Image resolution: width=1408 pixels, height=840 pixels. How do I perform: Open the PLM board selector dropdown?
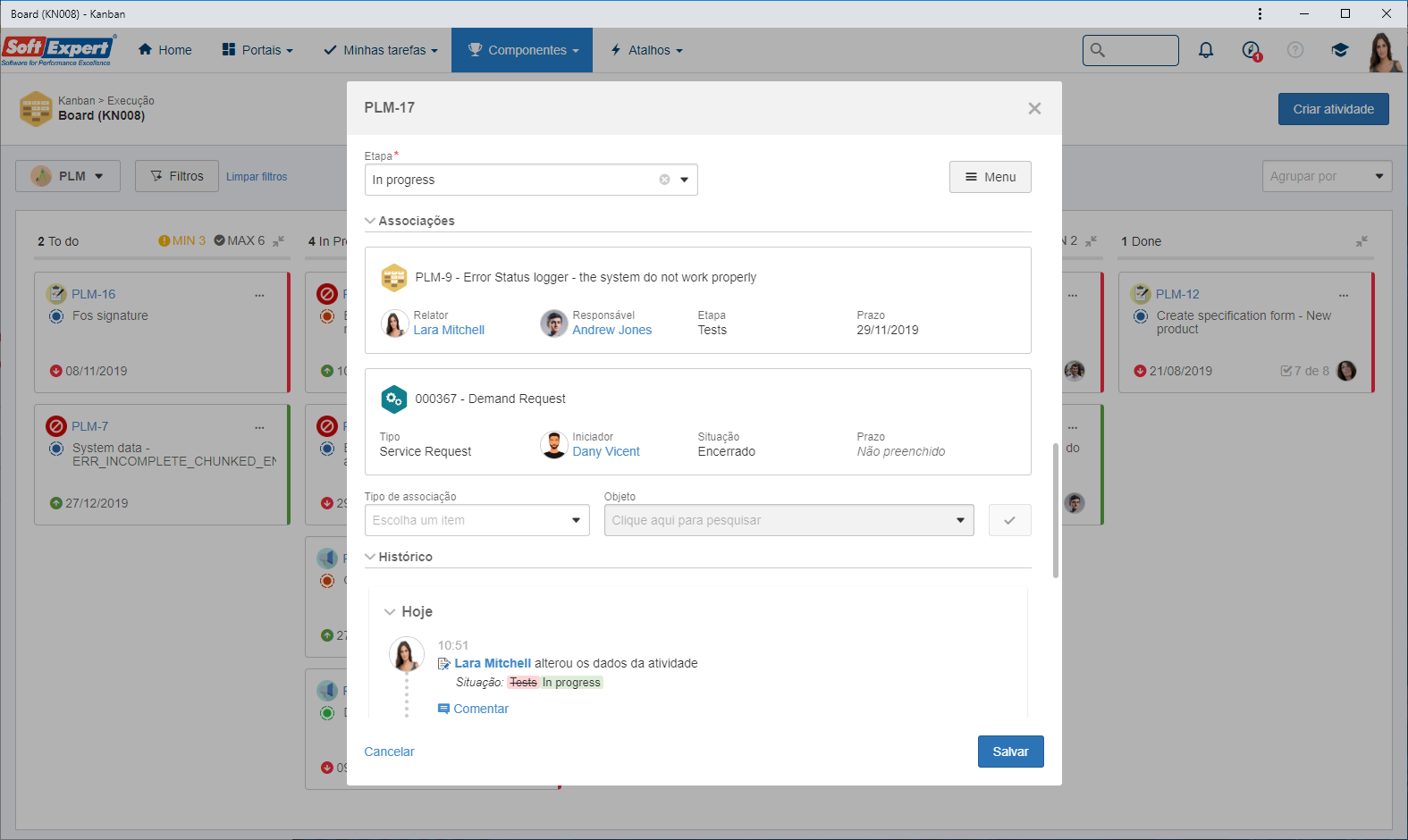[x=66, y=176]
